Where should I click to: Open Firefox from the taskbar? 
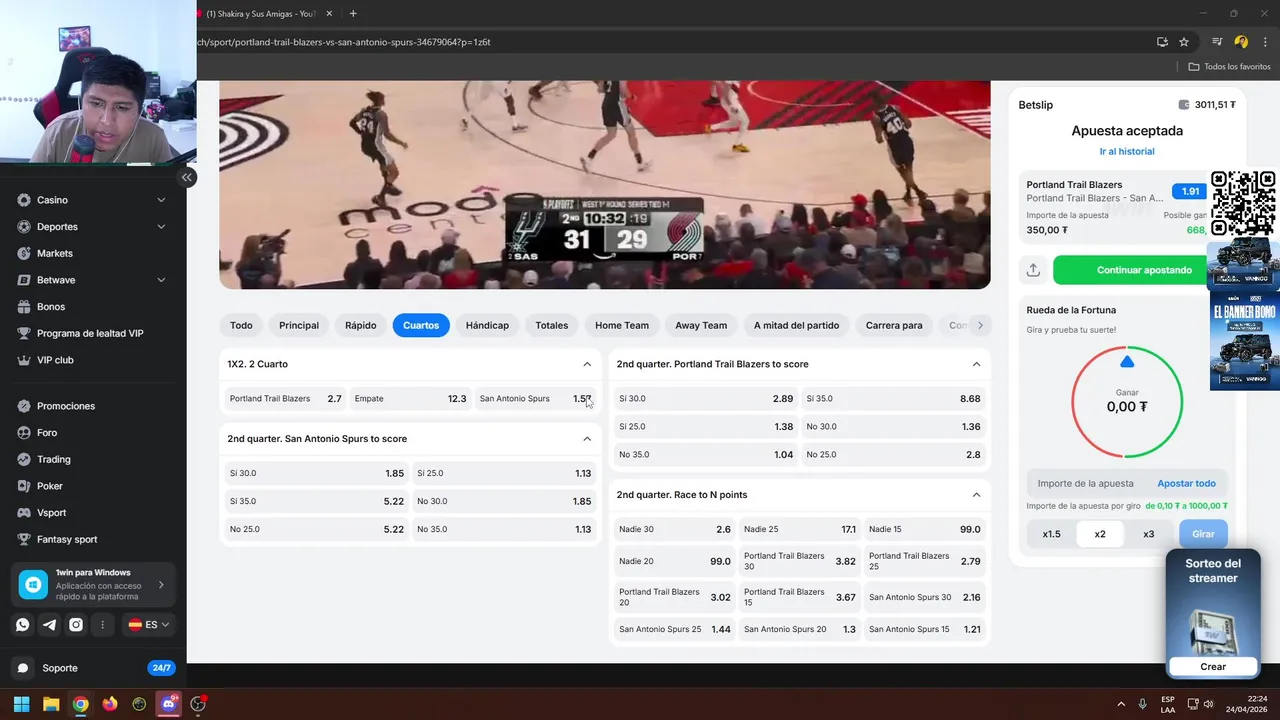point(110,704)
